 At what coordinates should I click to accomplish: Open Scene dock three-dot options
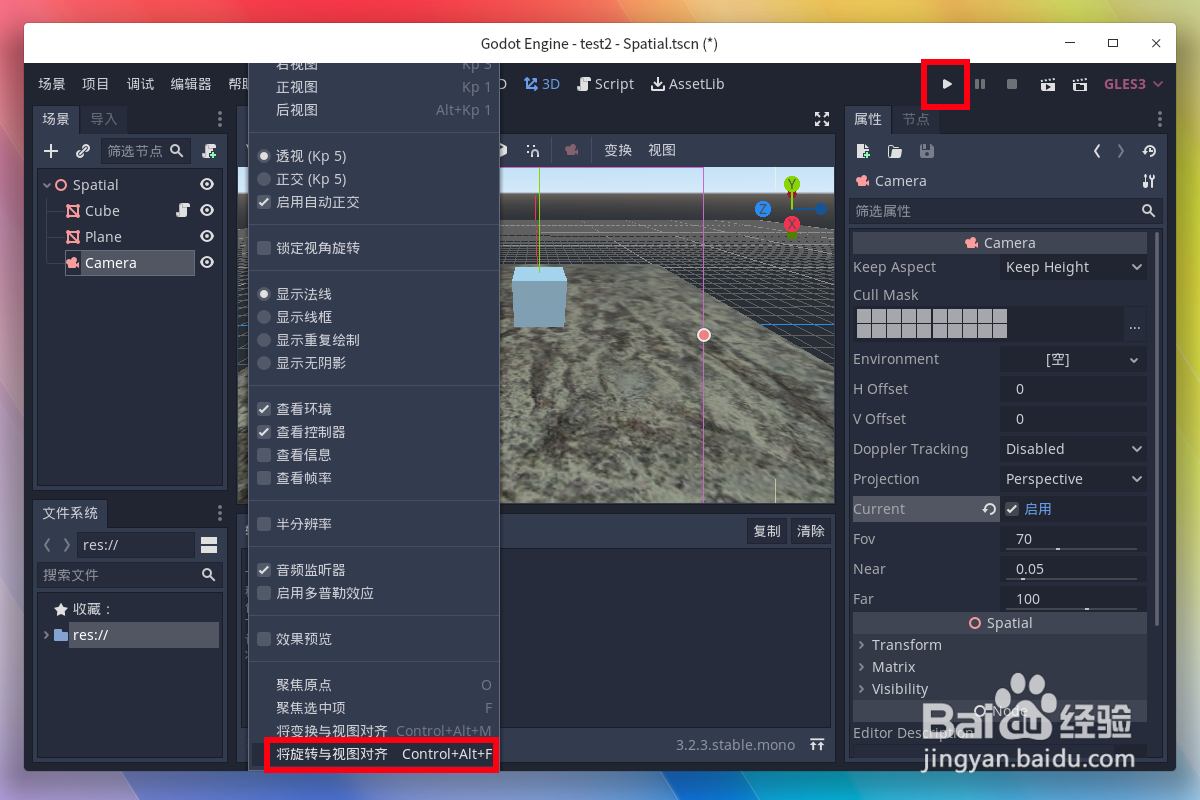pyautogui.click(x=220, y=119)
